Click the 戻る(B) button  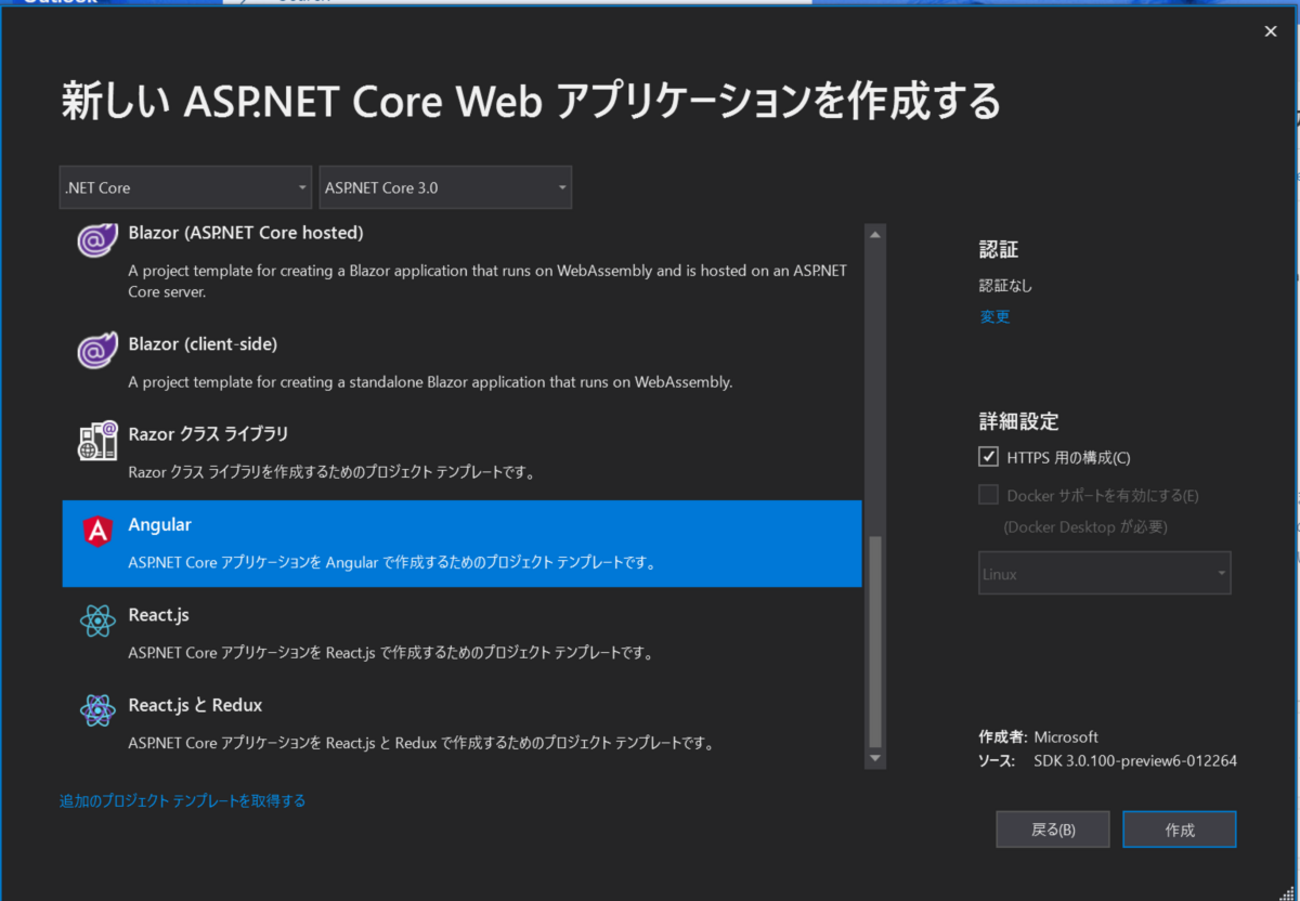[x=1052, y=830]
